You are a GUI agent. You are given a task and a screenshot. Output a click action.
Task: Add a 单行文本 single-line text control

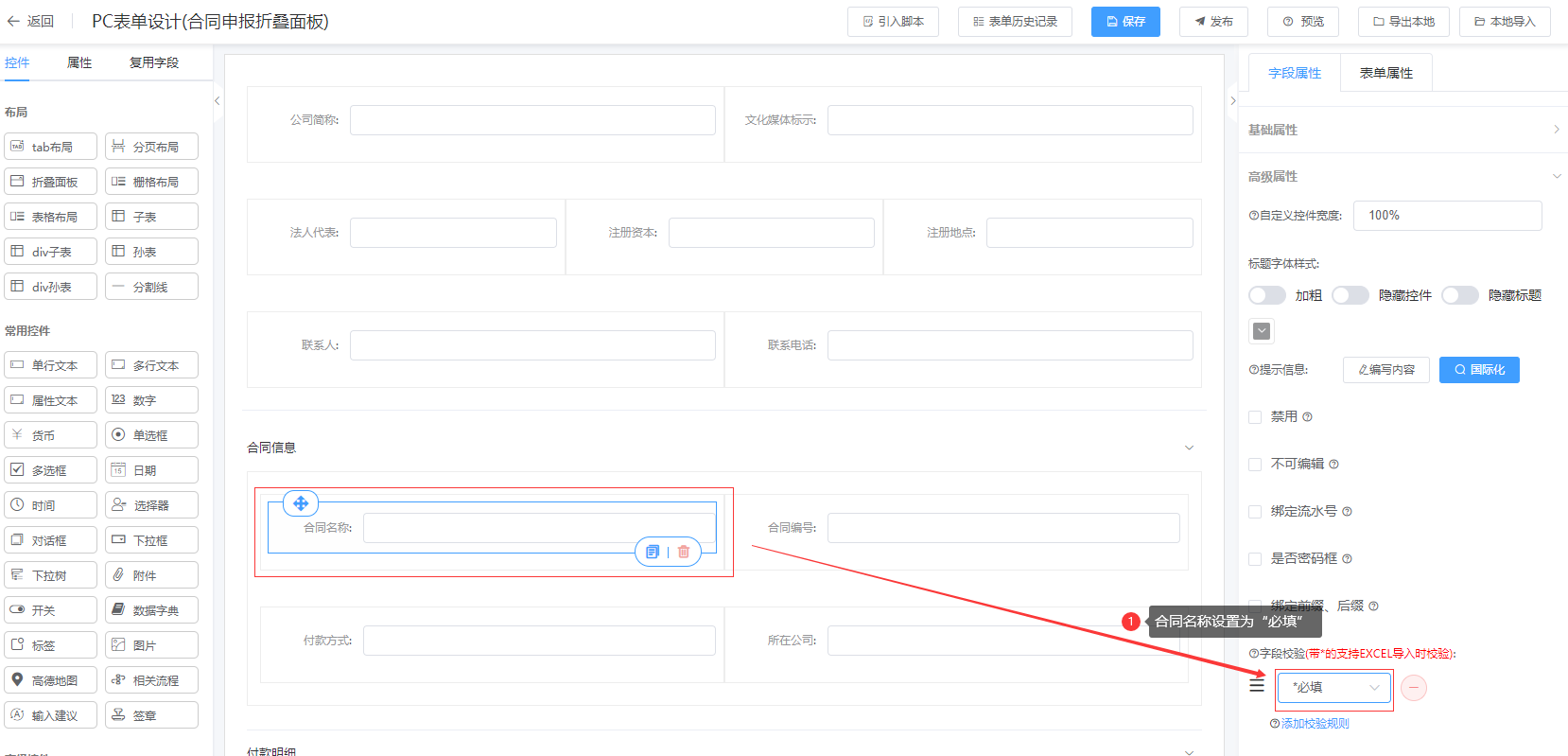(51, 365)
